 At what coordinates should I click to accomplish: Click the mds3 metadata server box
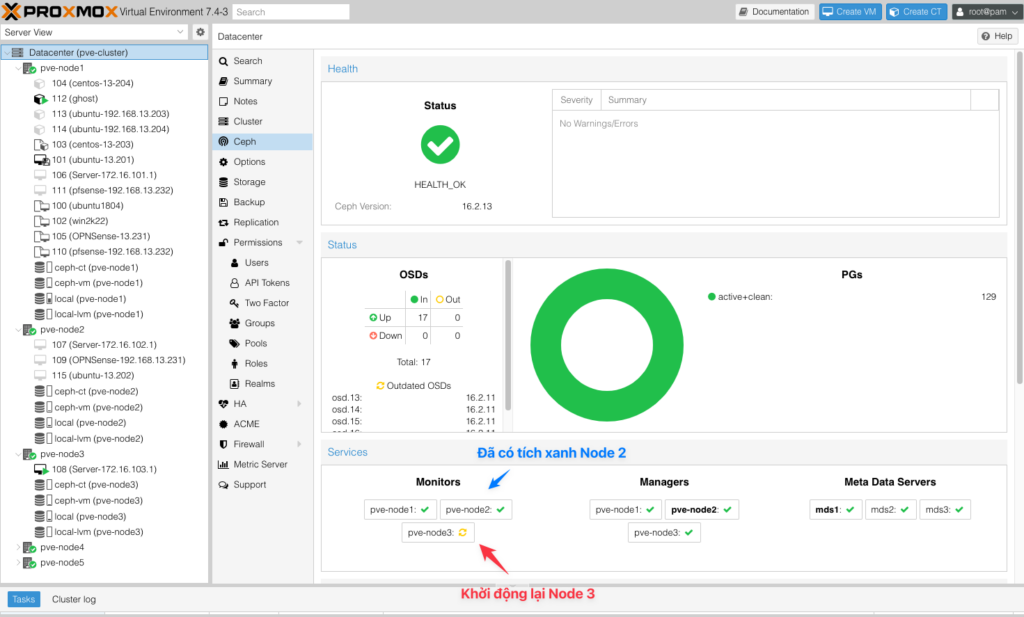(945, 510)
